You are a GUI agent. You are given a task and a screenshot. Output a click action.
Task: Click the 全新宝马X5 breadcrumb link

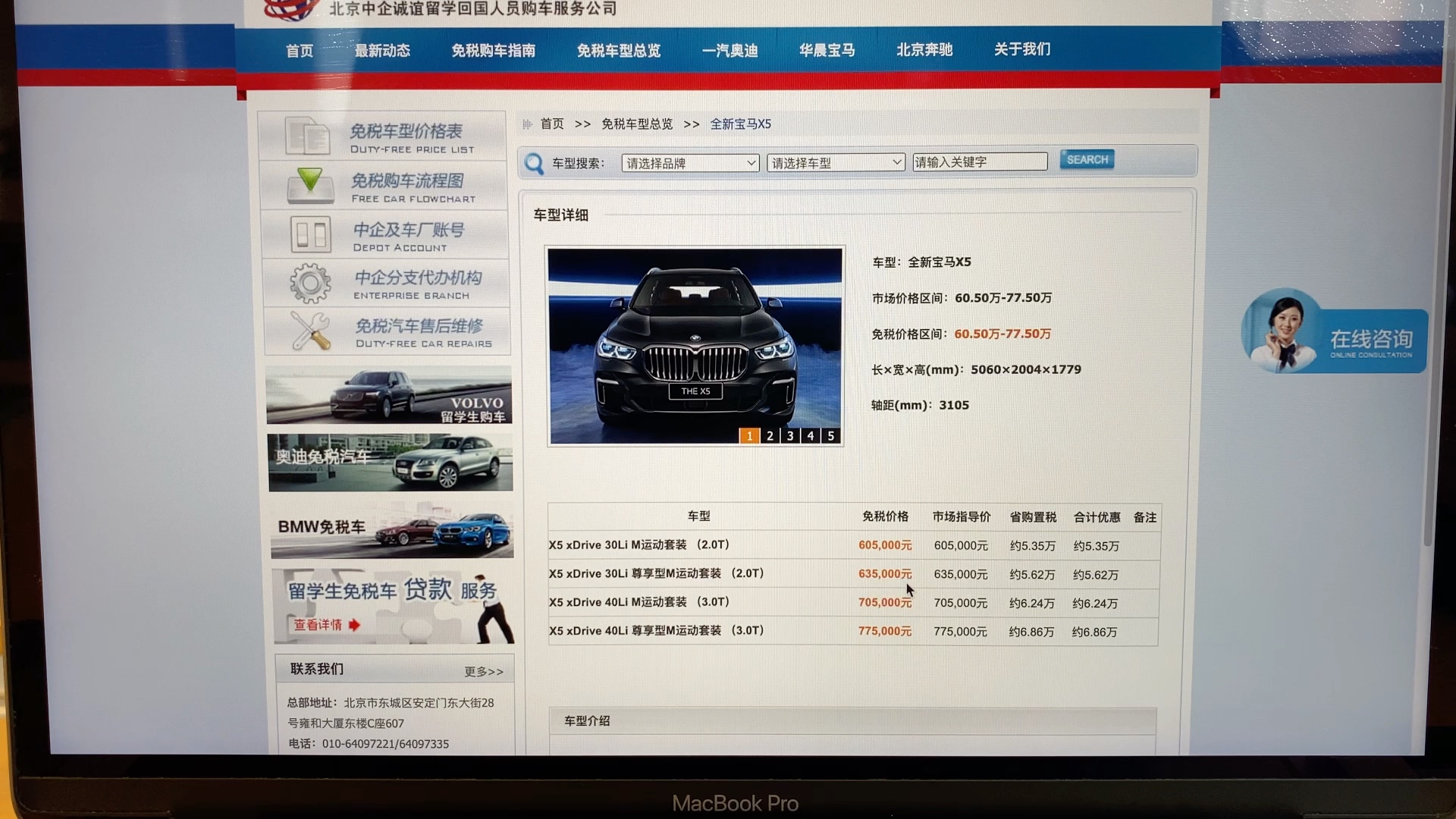click(740, 124)
